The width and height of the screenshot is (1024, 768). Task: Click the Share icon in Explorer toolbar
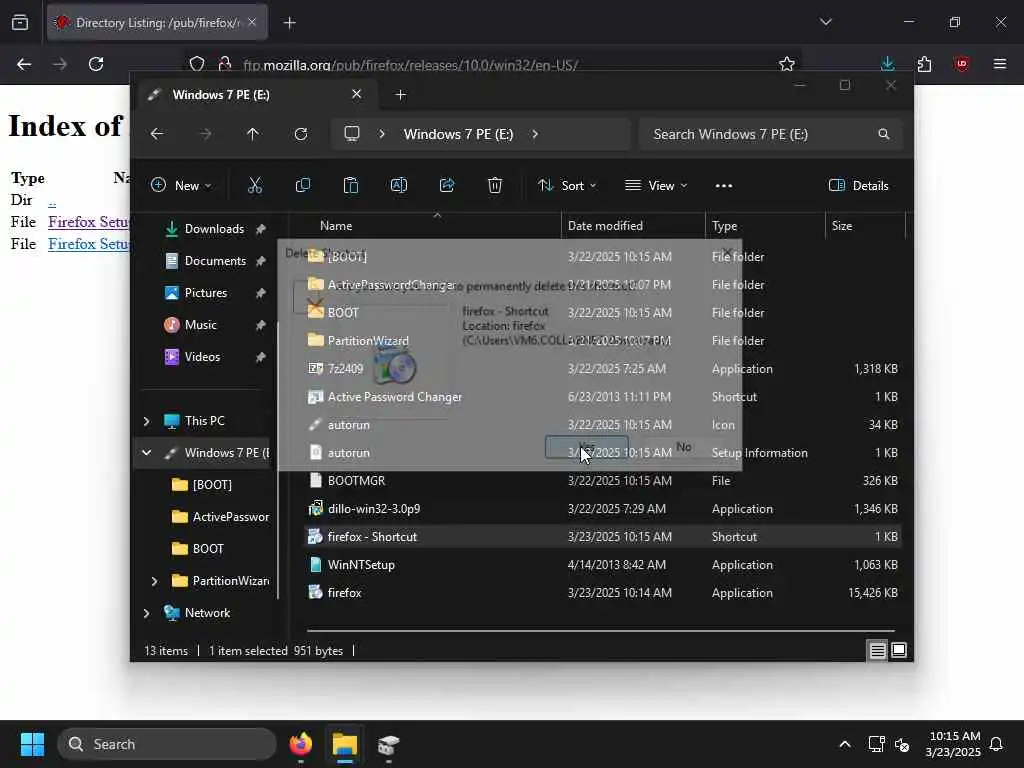[x=447, y=185]
